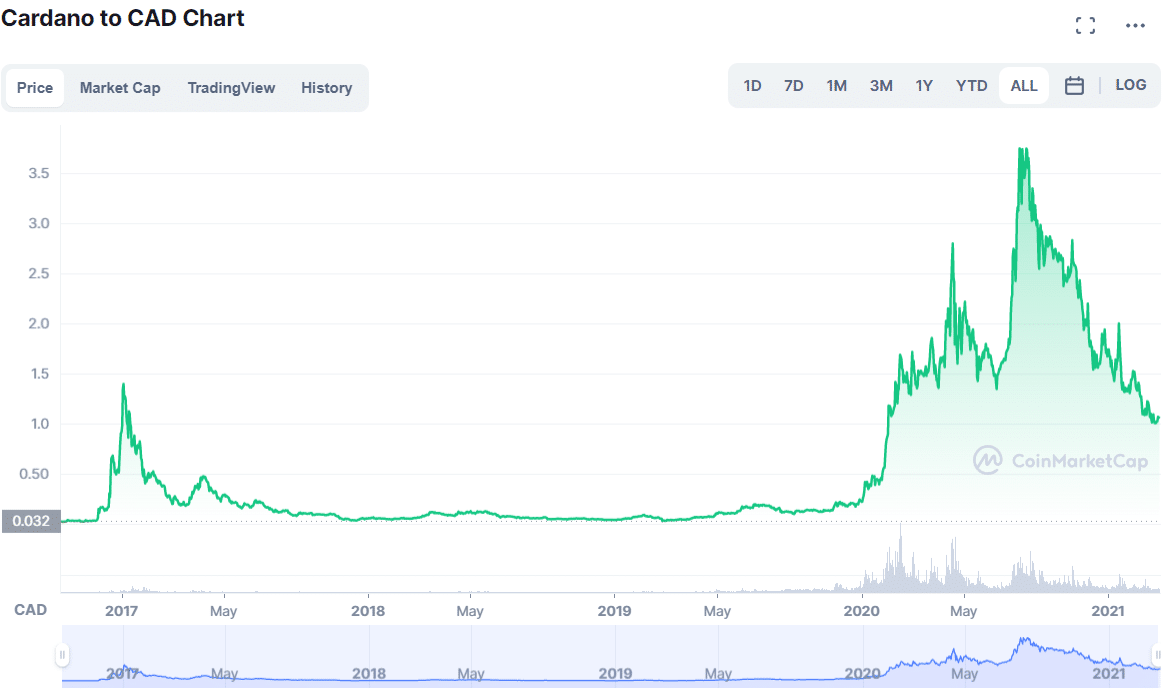Toggle the LOG scale option
Image resolution: width=1167 pixels, height=692 pixels.
(x=1131, y=85)
